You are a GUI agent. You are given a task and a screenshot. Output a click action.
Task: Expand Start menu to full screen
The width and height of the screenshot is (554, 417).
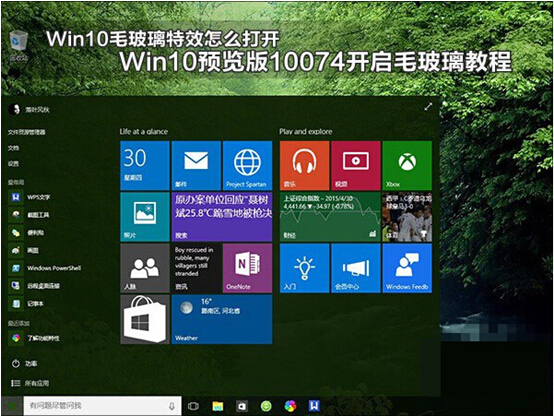coord(428,106)
